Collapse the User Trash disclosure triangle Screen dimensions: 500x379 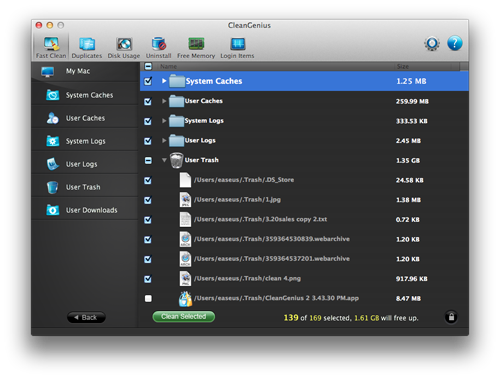(164, 160)
